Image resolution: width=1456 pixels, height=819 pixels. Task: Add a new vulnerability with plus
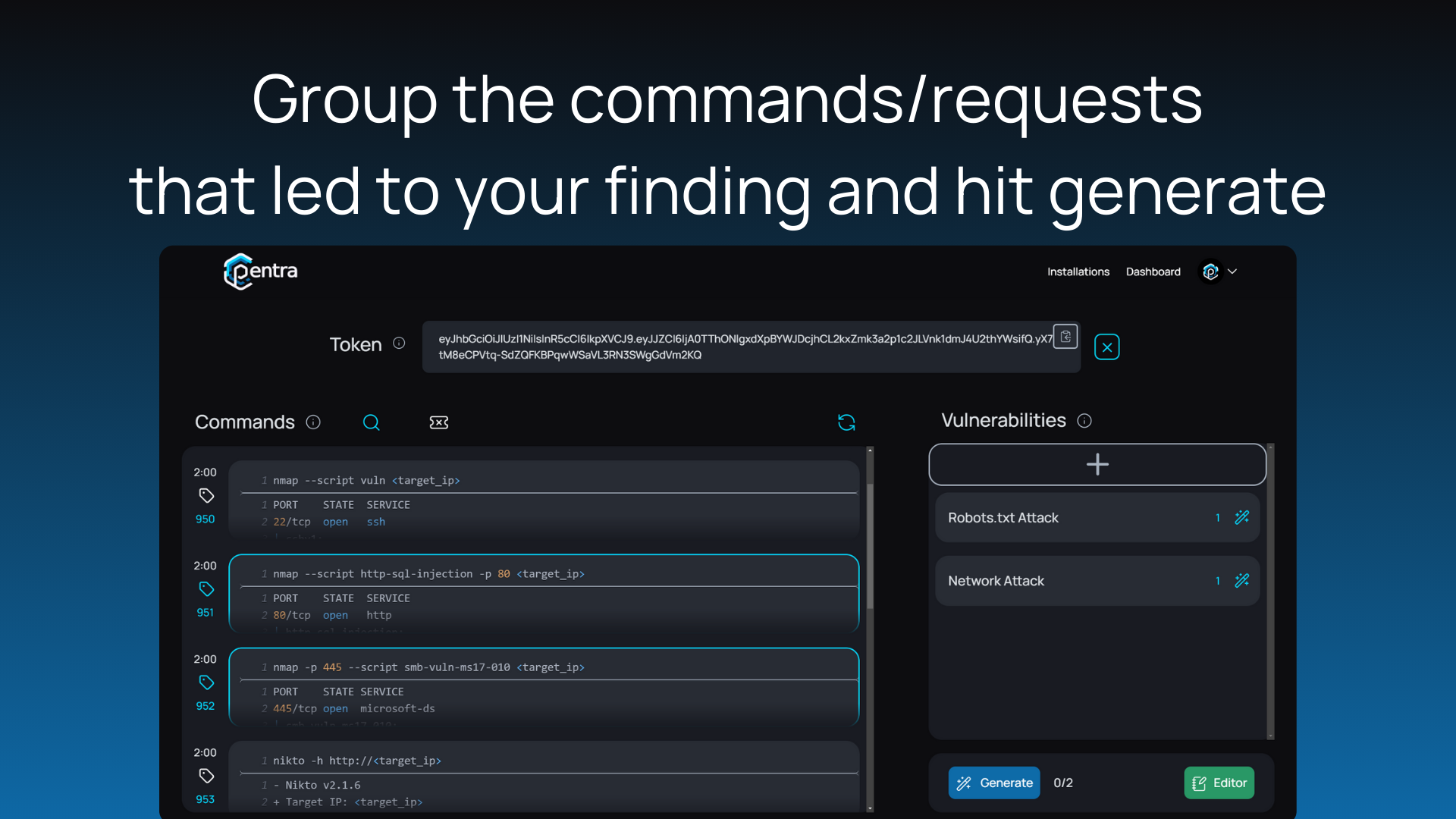(1097, 464)
